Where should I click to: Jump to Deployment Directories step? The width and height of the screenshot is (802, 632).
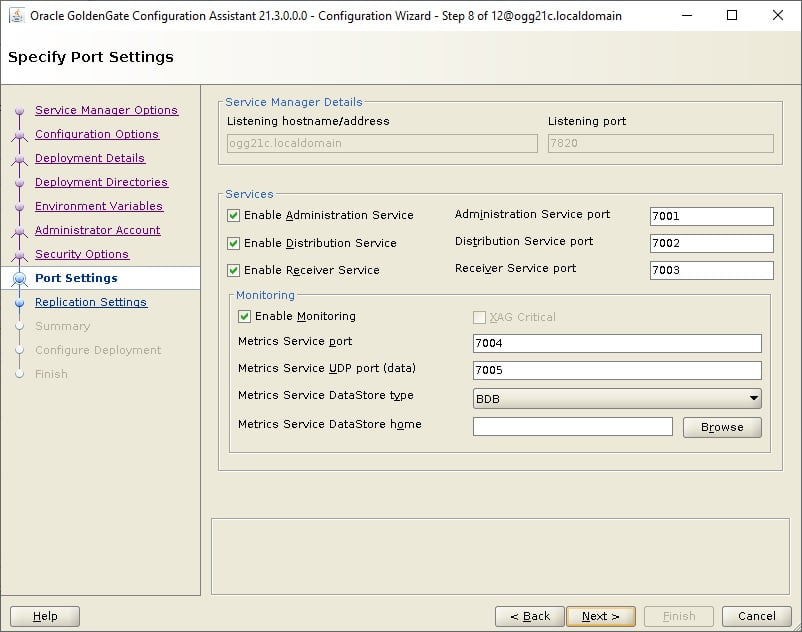pyautogui.click(x=101, y=182)
